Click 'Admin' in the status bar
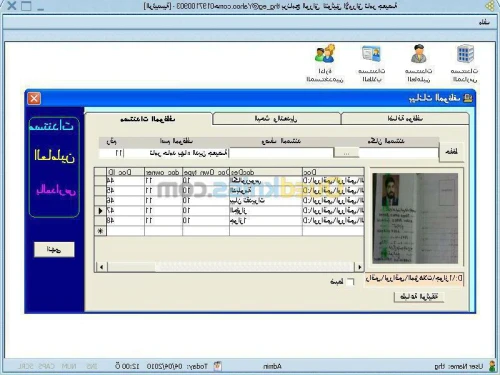500x375 pixels. pos(272,366)
